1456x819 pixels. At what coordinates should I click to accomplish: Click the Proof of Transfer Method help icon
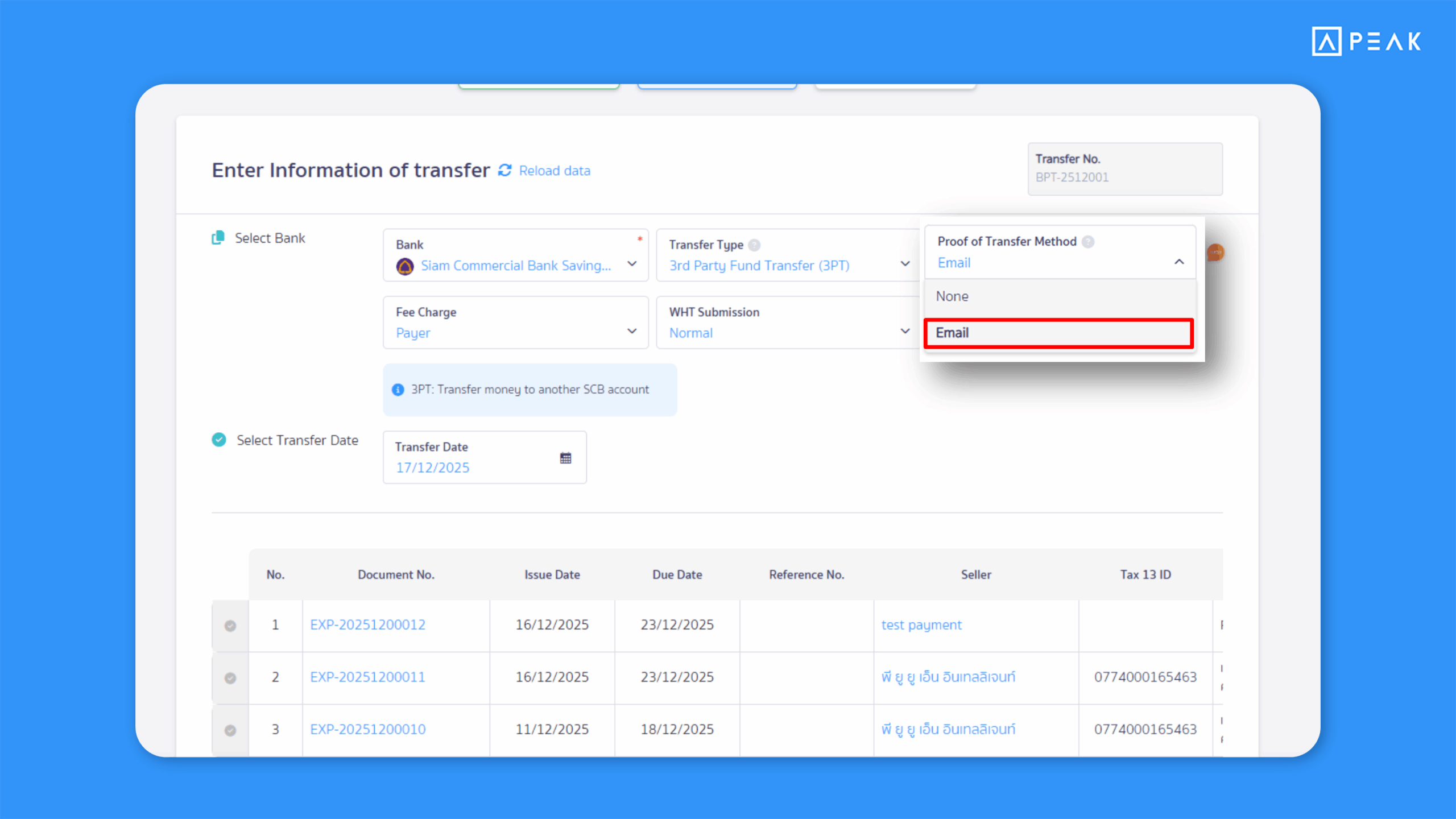(x=1088, y=241)
